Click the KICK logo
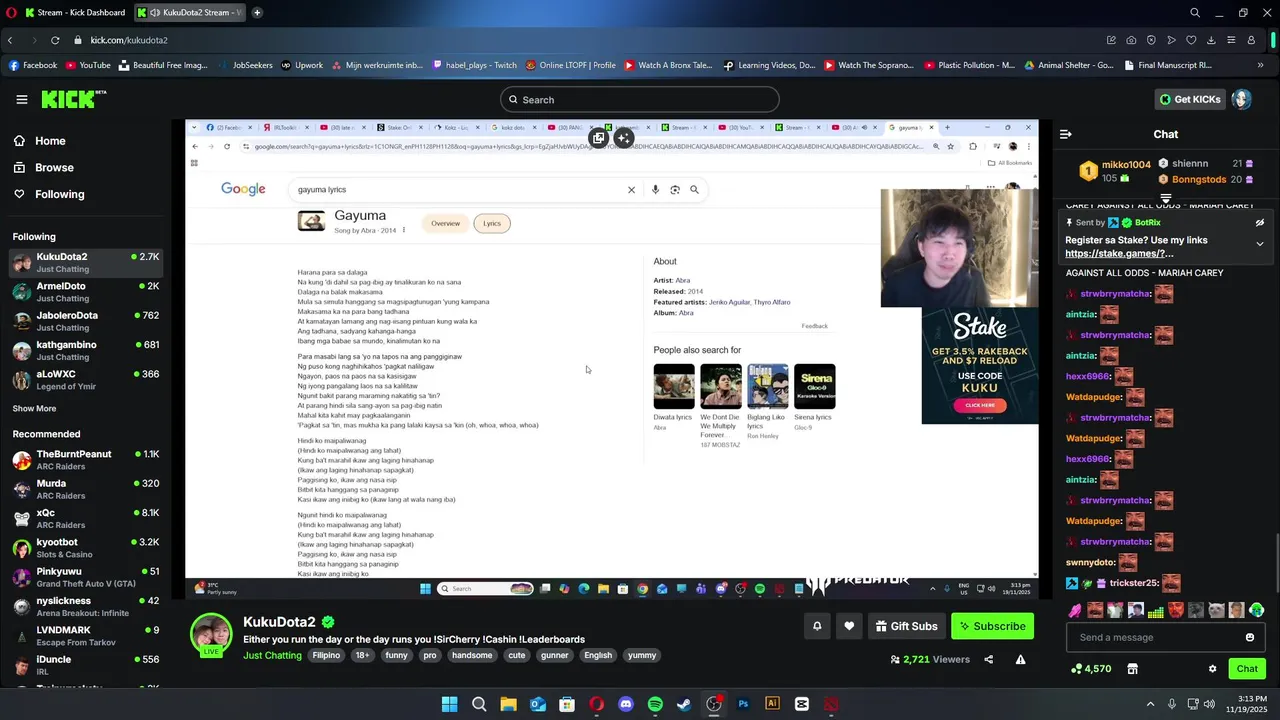The height and width of the screenshot is (720, 1280). 72,99
